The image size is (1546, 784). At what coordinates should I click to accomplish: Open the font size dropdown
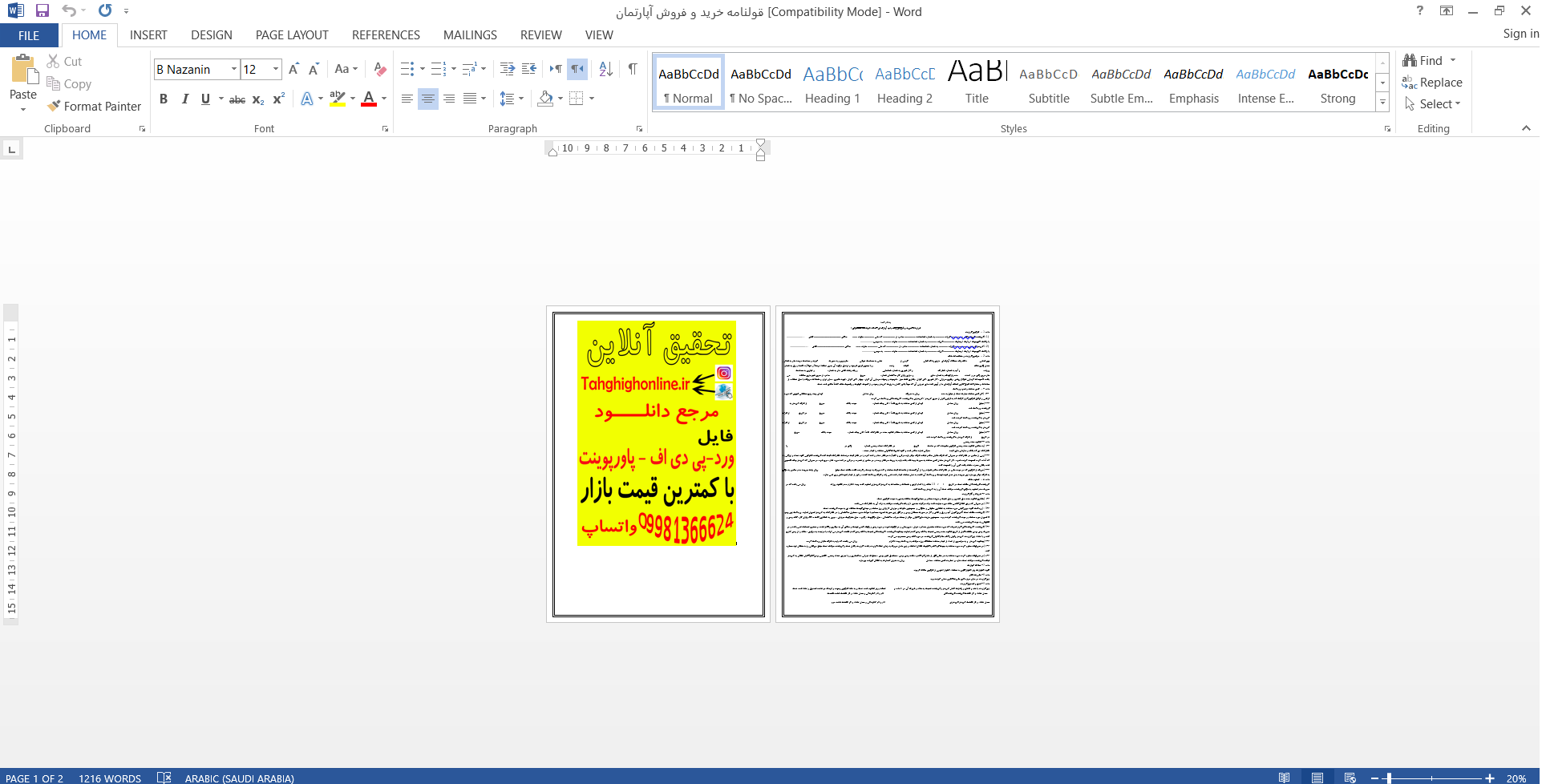click(x=276, y=69)
